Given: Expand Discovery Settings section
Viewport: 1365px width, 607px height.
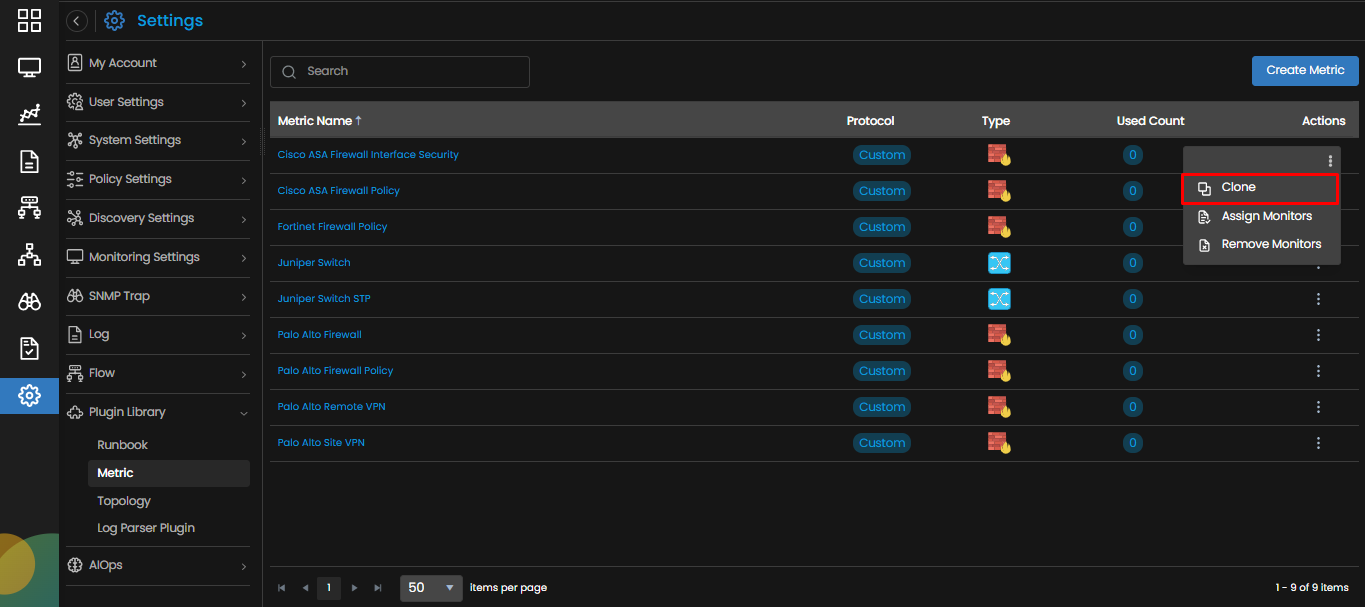Looking at the screenshot, I should [157, 218].
